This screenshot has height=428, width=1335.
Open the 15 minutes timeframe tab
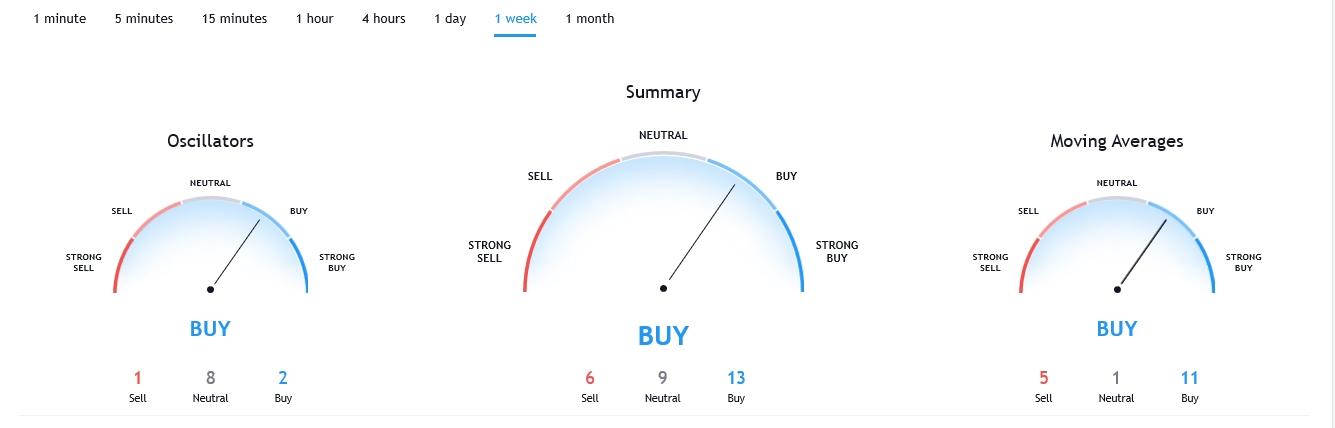coord(234,19)
